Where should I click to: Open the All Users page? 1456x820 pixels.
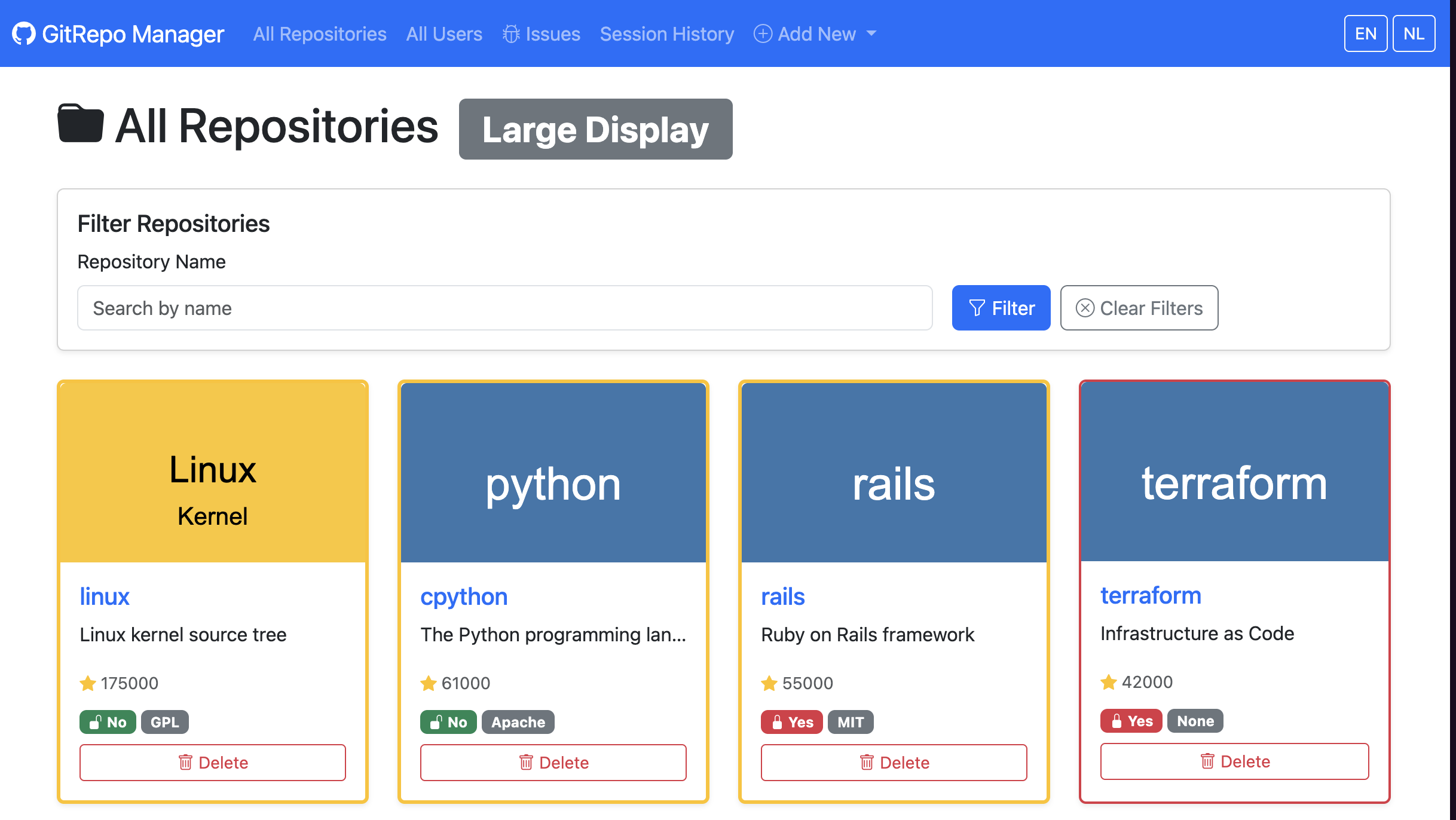444,34
